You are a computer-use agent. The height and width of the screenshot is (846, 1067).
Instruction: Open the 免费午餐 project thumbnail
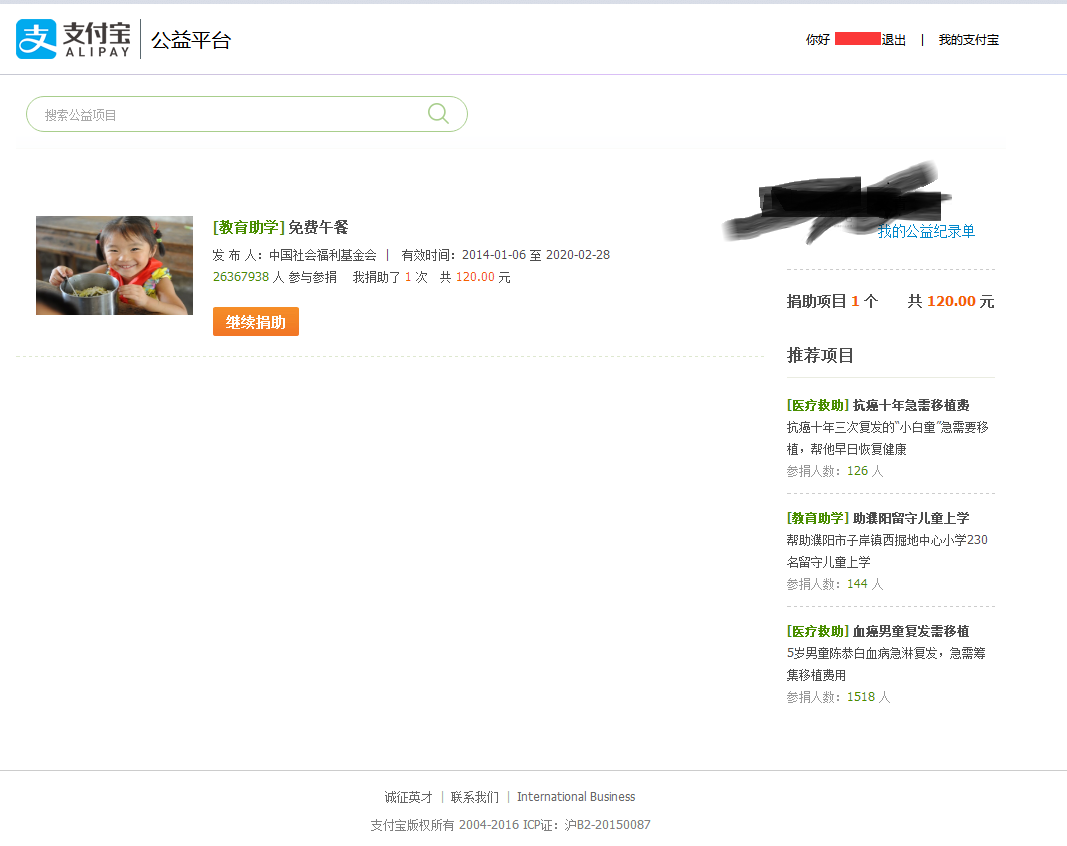coord(114,265)
